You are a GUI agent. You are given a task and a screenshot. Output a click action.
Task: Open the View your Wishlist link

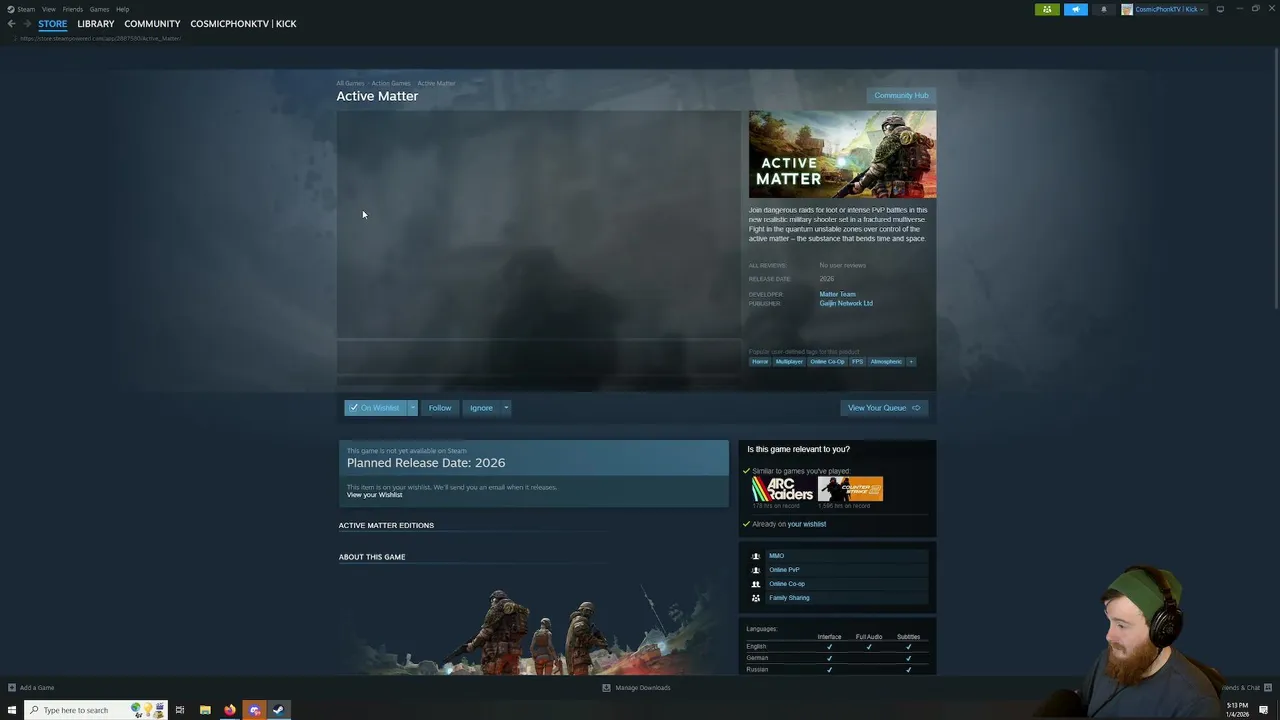[375, 495]
